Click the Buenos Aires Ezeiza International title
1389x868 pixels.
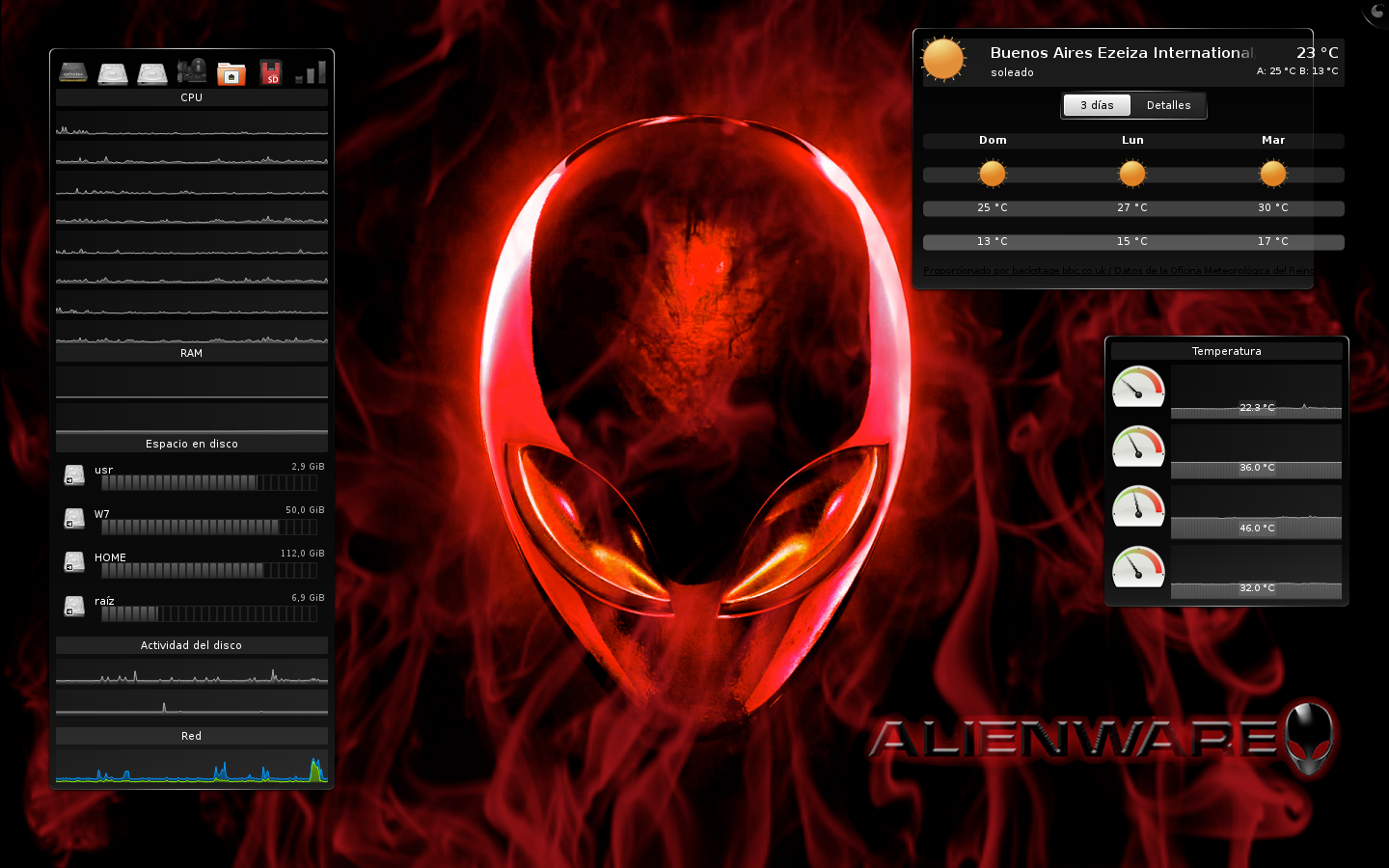pyautogui.click(x=1122, y=53)
